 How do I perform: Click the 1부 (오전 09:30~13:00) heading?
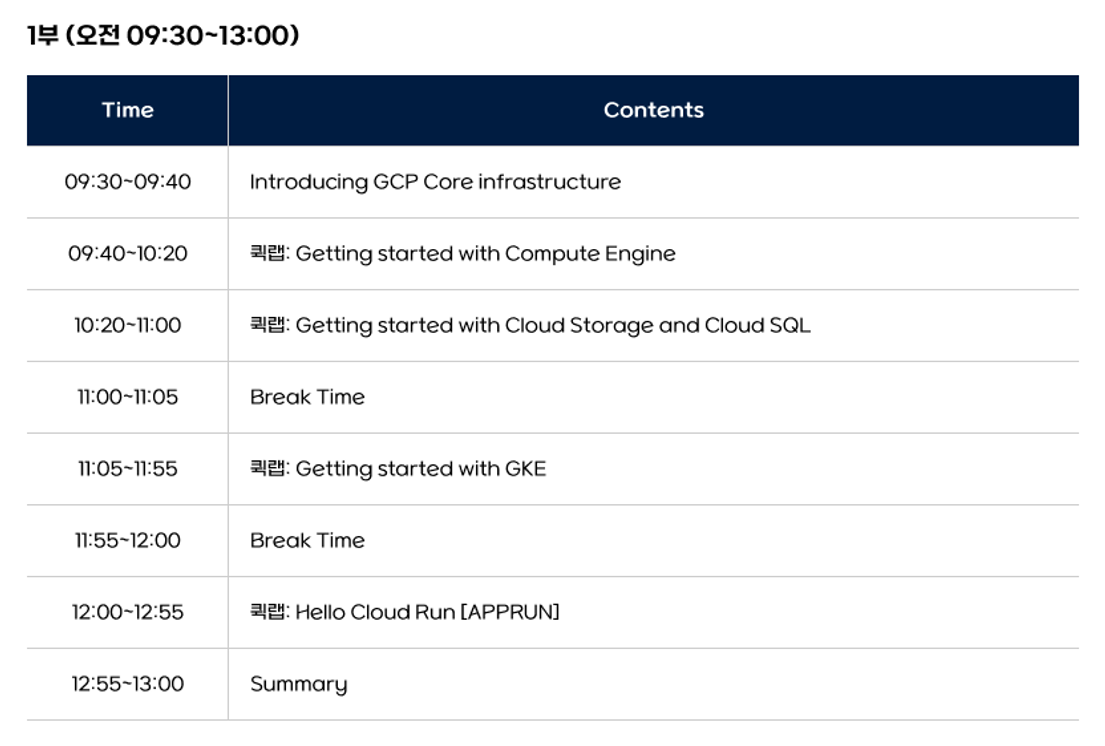coord(163,36)
